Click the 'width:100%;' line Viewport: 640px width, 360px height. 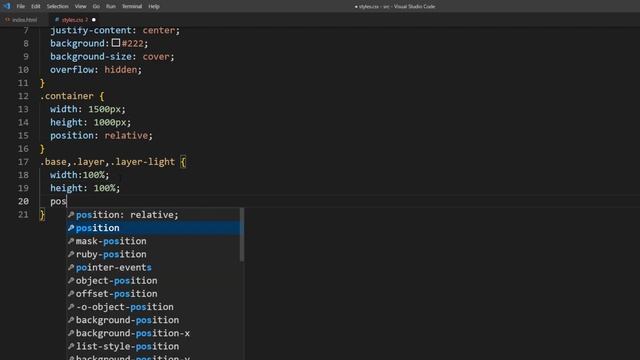(x=80, y=175)
